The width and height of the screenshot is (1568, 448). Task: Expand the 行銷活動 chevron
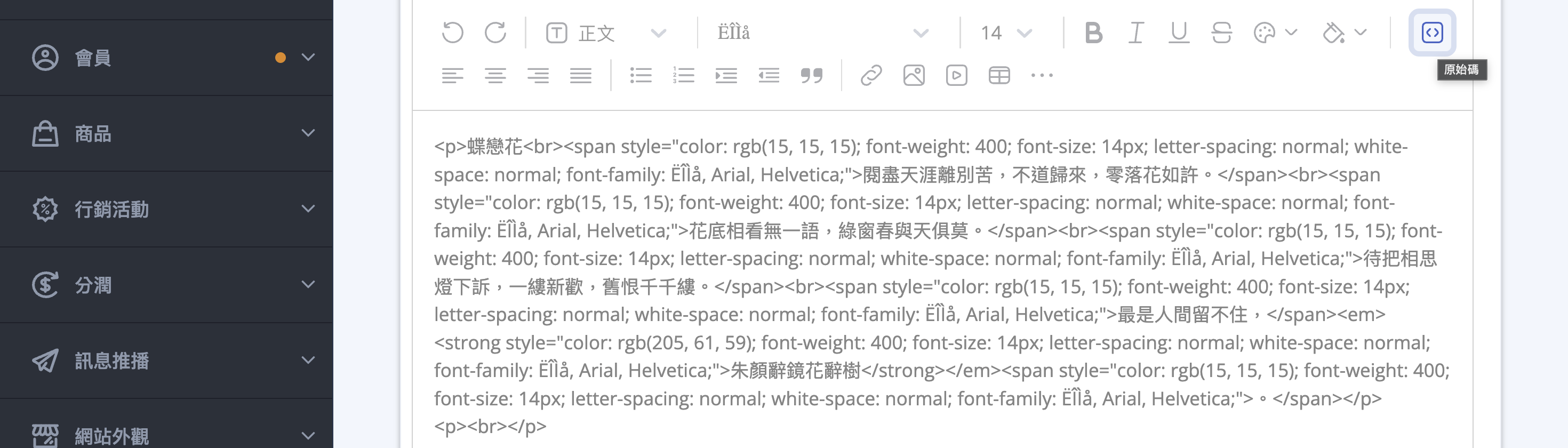tap(309, 209)
